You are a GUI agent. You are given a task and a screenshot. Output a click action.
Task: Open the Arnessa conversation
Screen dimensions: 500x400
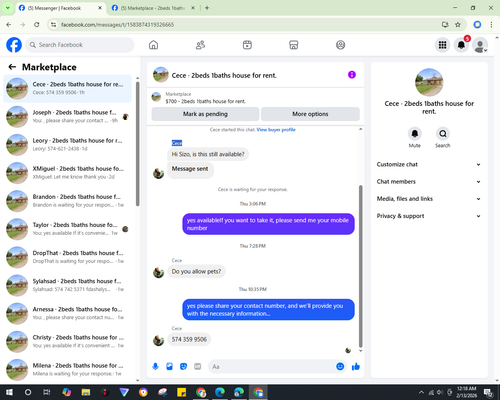[67, 313]
